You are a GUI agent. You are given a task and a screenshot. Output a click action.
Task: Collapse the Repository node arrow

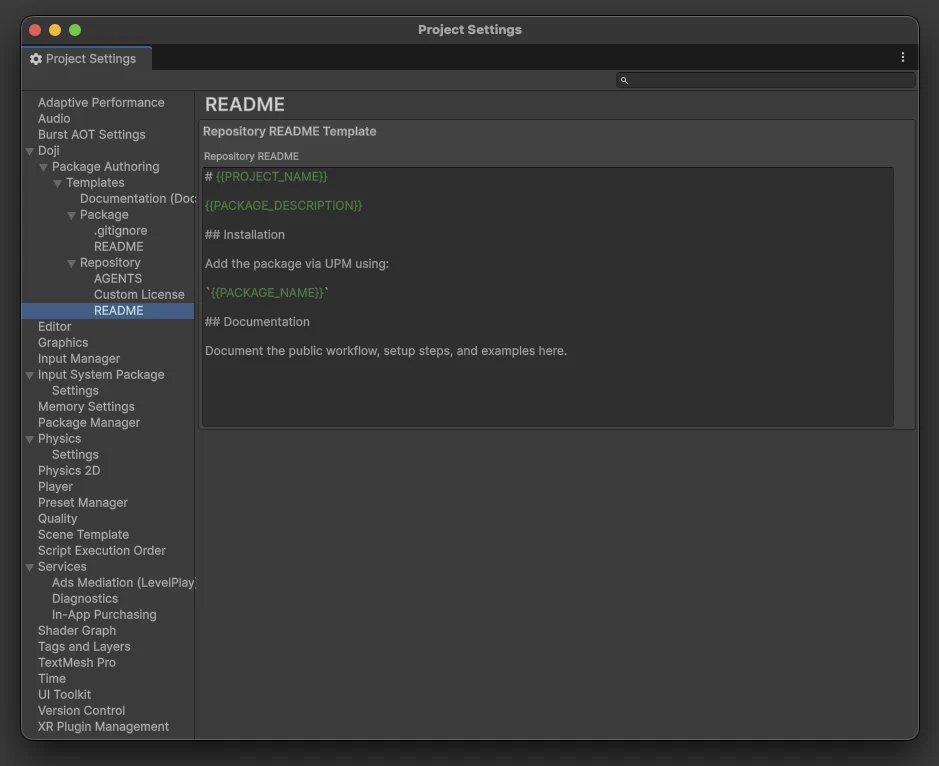(x=71, y=264)
